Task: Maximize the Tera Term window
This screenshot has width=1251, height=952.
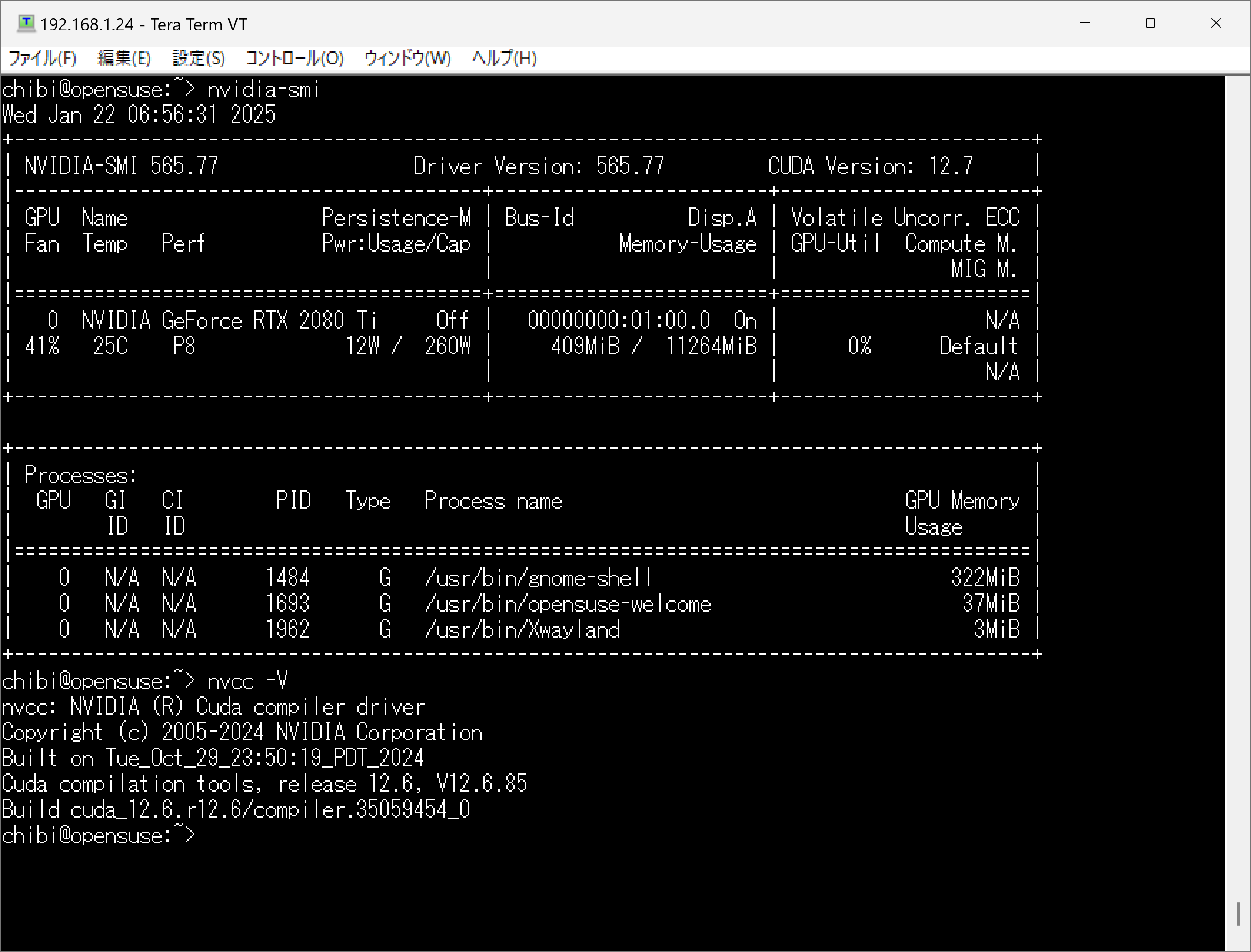Action: 1150,23
